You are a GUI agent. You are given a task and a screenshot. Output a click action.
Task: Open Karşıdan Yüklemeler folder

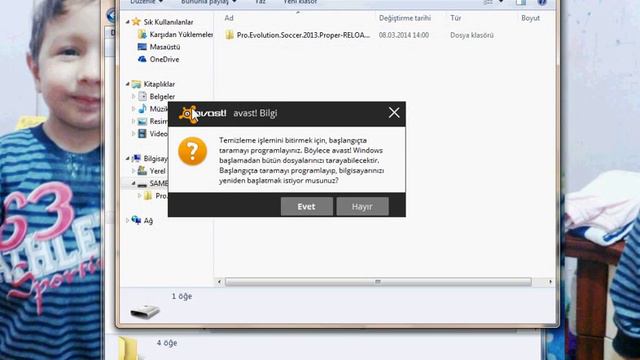pos(181,35)
